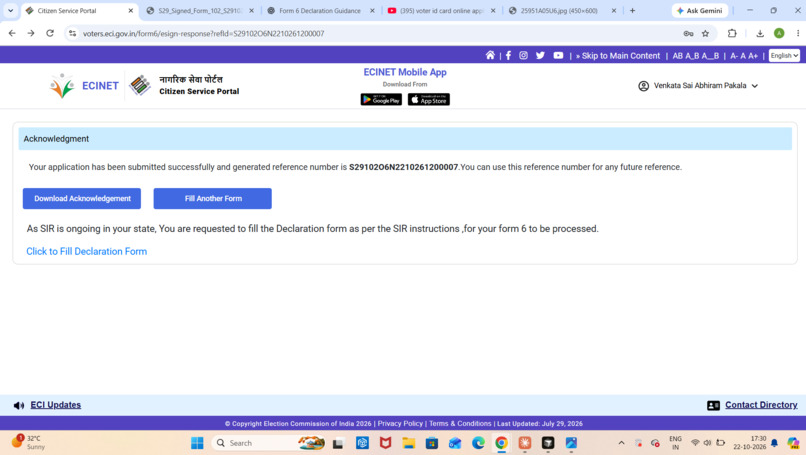Close the 25951A05U6.jpg tab

pyautogui.click(x=613, y=10)
